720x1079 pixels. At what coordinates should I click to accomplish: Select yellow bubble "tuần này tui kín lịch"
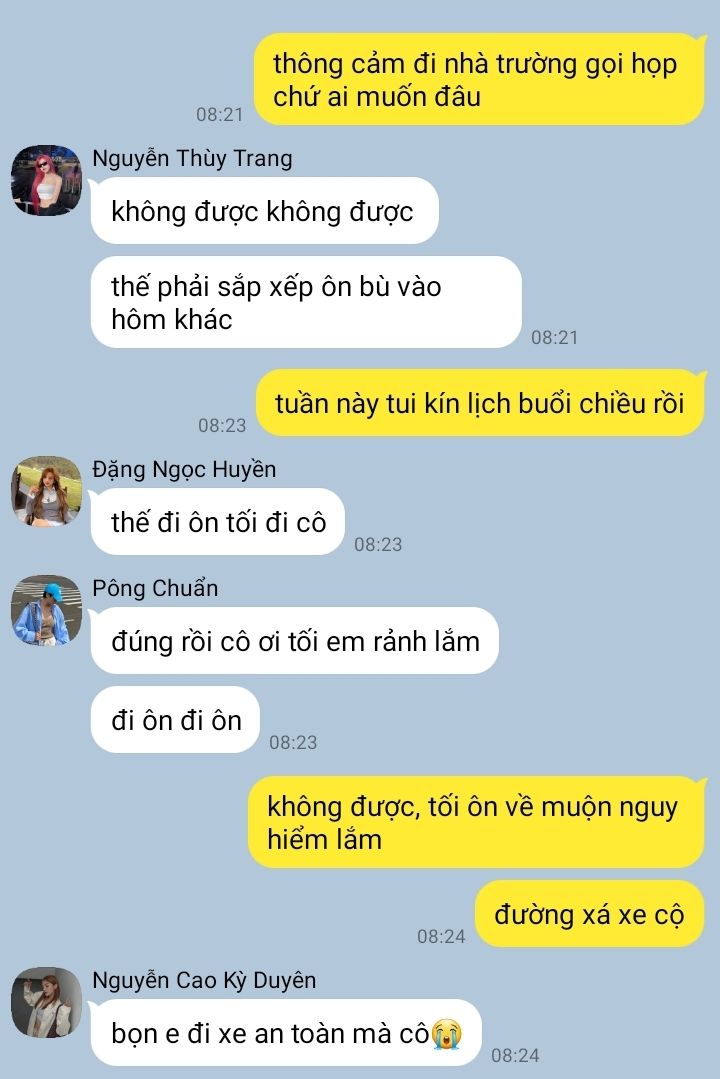pos(480,403)
